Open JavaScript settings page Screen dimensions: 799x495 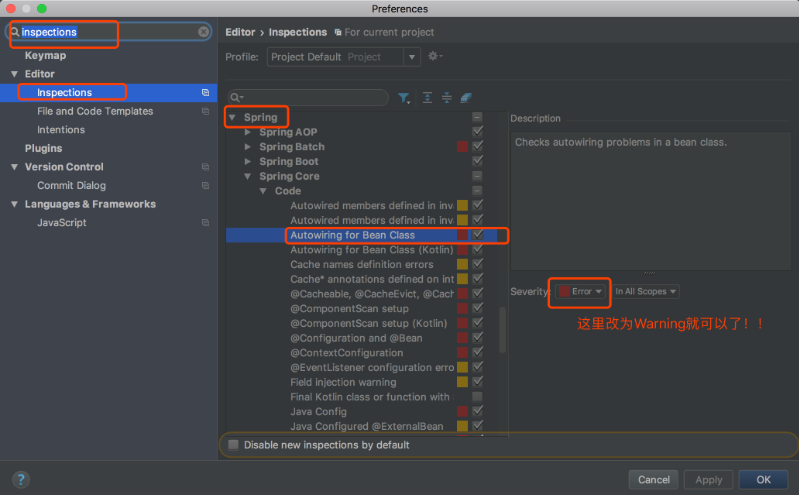click(62, 223)
